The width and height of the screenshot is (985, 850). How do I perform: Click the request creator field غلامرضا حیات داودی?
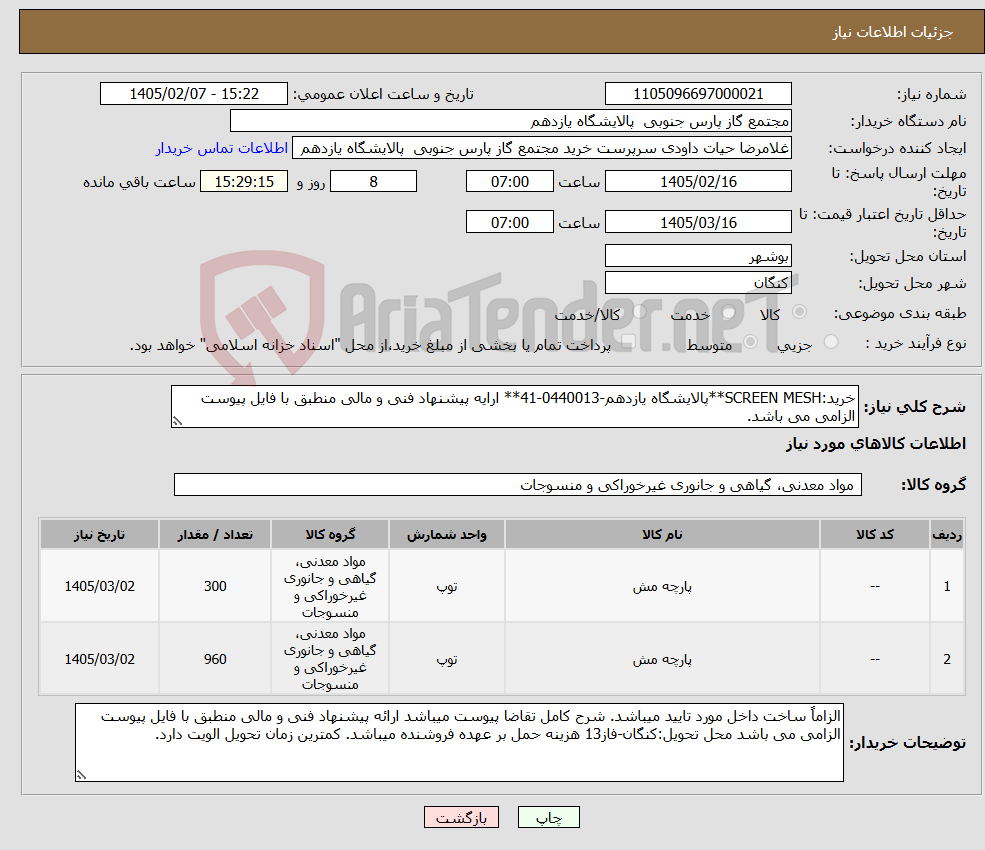pyautogui.click(x=541, y=148)
